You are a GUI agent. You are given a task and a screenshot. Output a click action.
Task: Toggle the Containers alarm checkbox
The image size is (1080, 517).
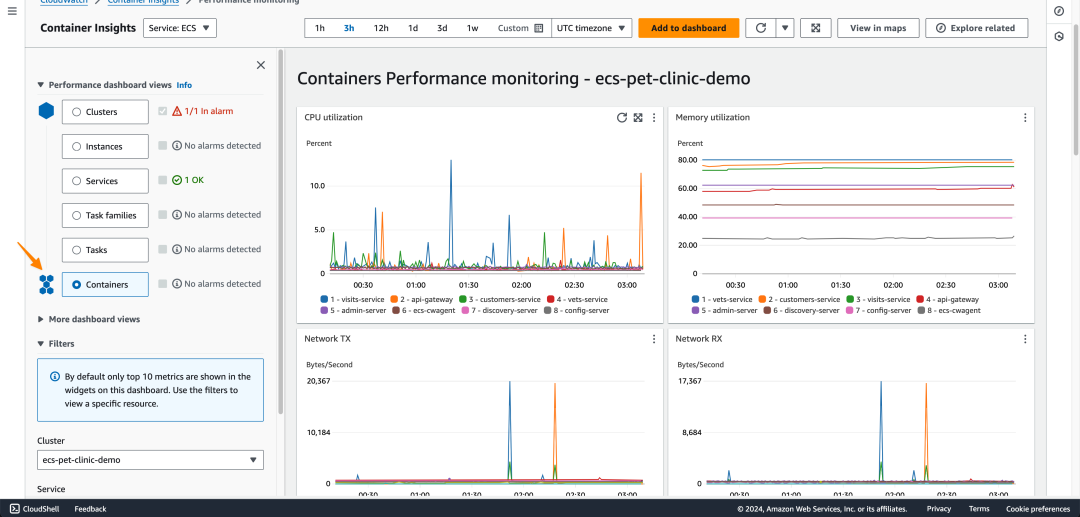click(x=163, y=283)
